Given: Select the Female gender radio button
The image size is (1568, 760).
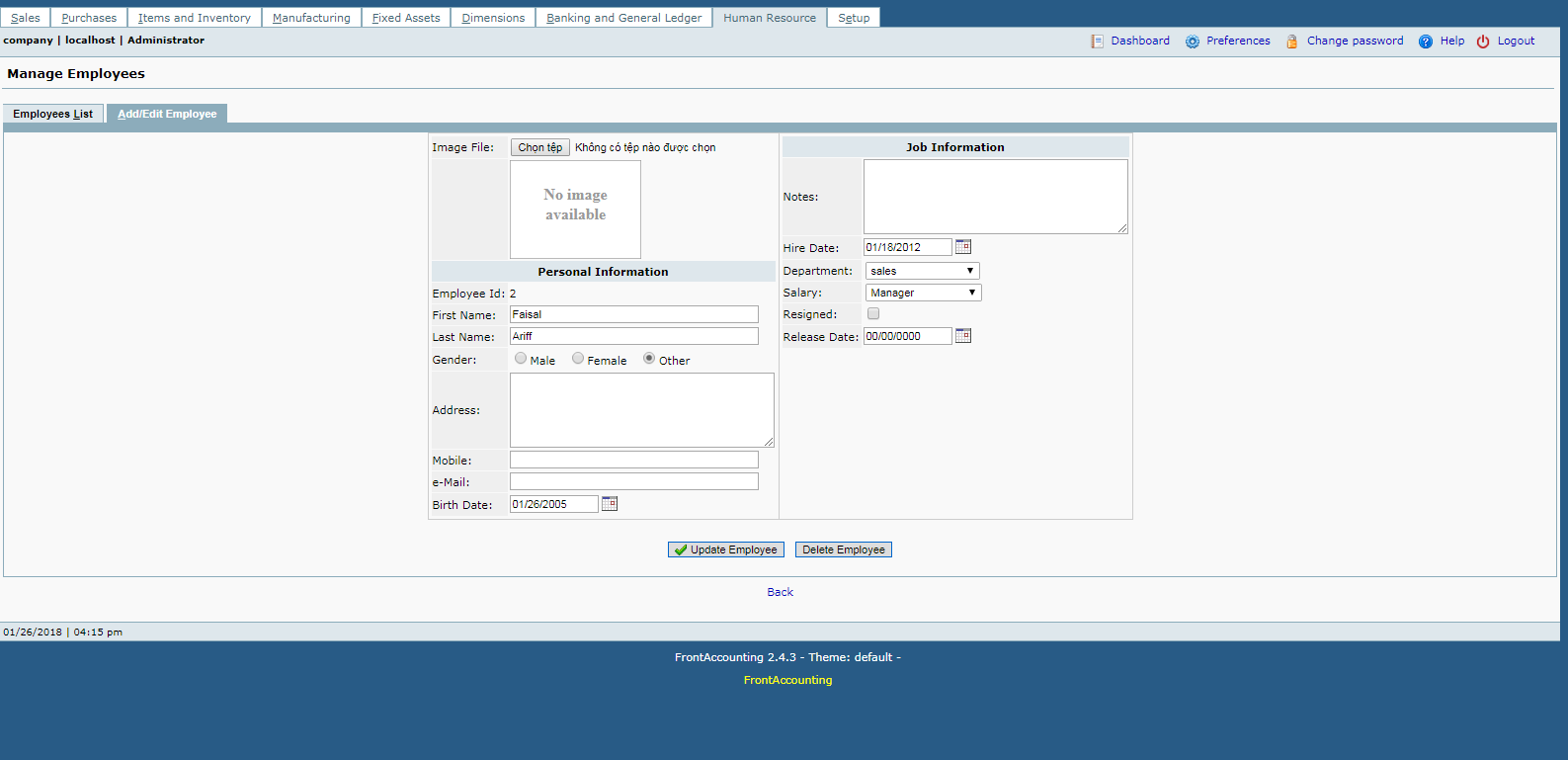Looking at the screenshot, I should 578,359.
